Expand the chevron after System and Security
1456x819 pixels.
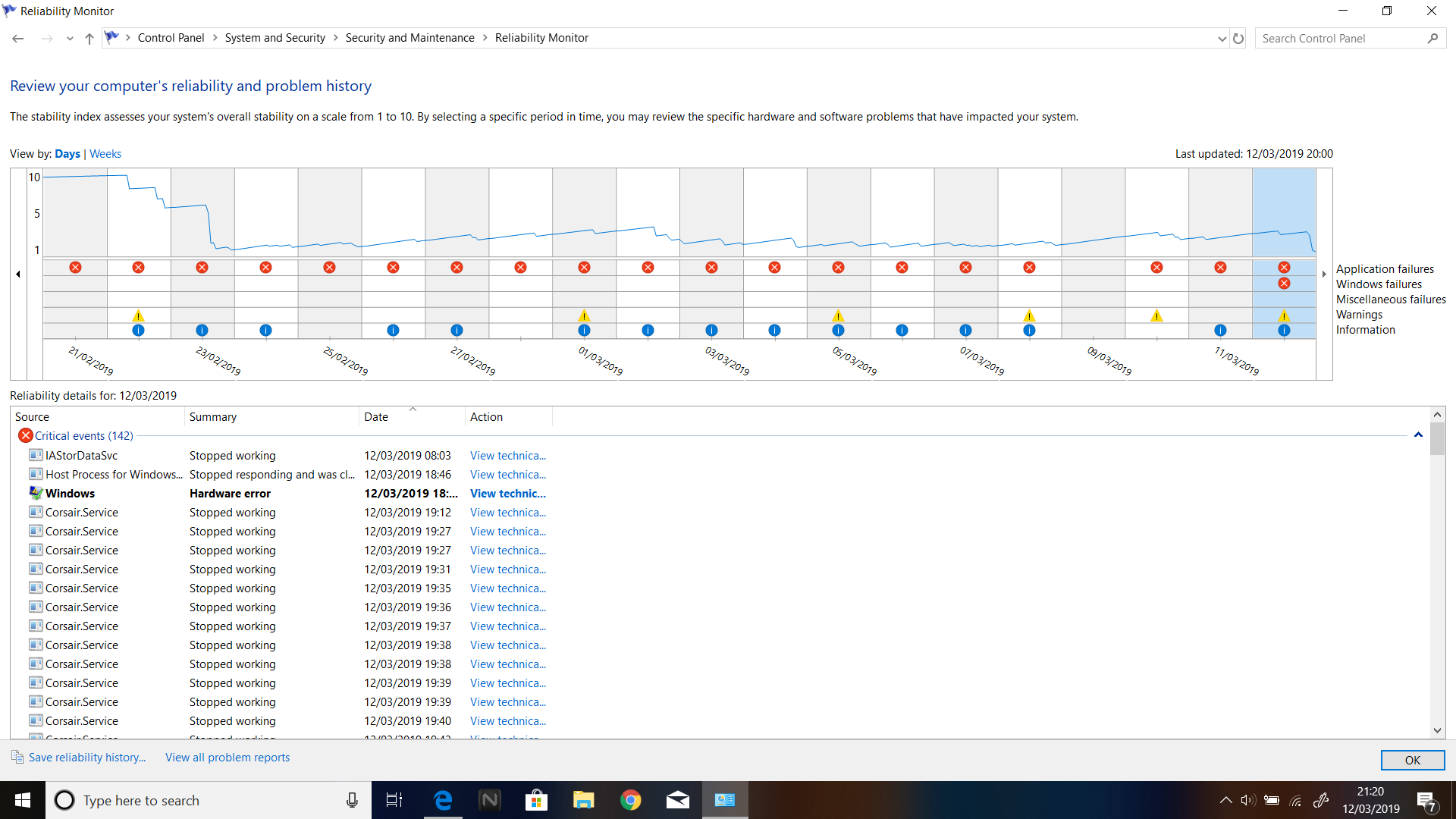point(335,38)
